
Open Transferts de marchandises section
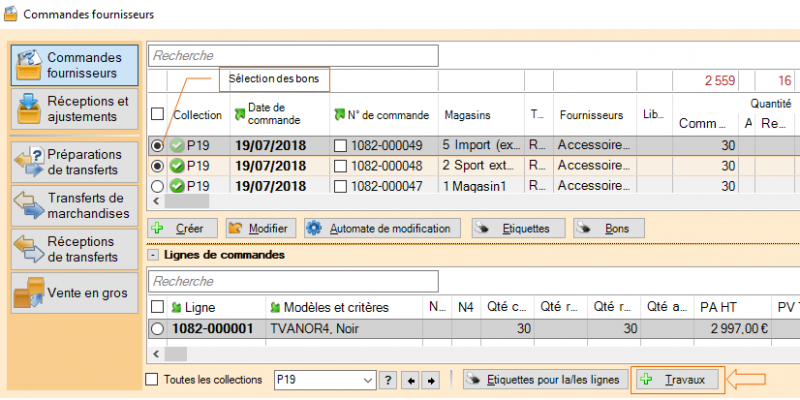74,205
